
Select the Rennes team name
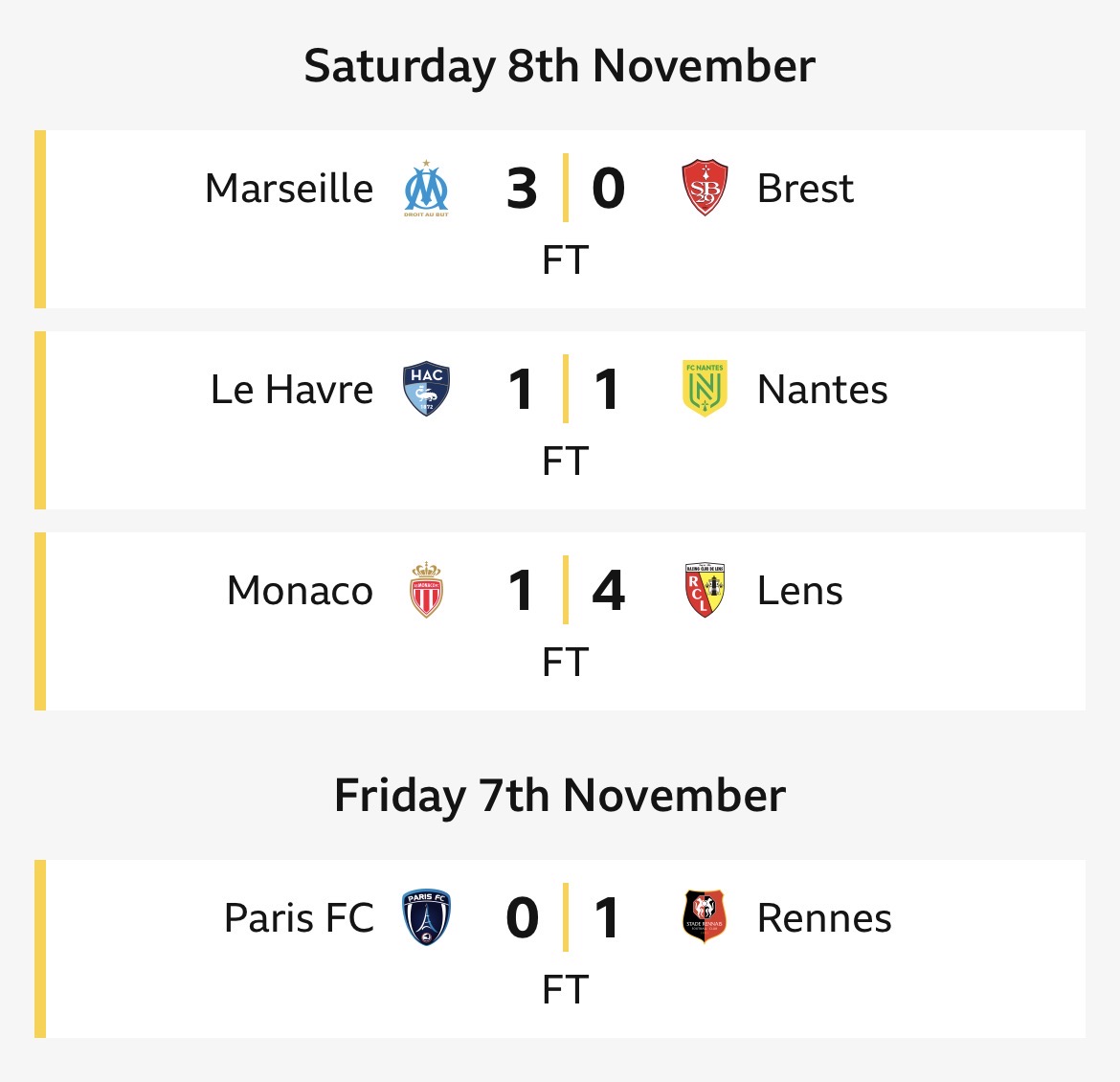(824, 918)
